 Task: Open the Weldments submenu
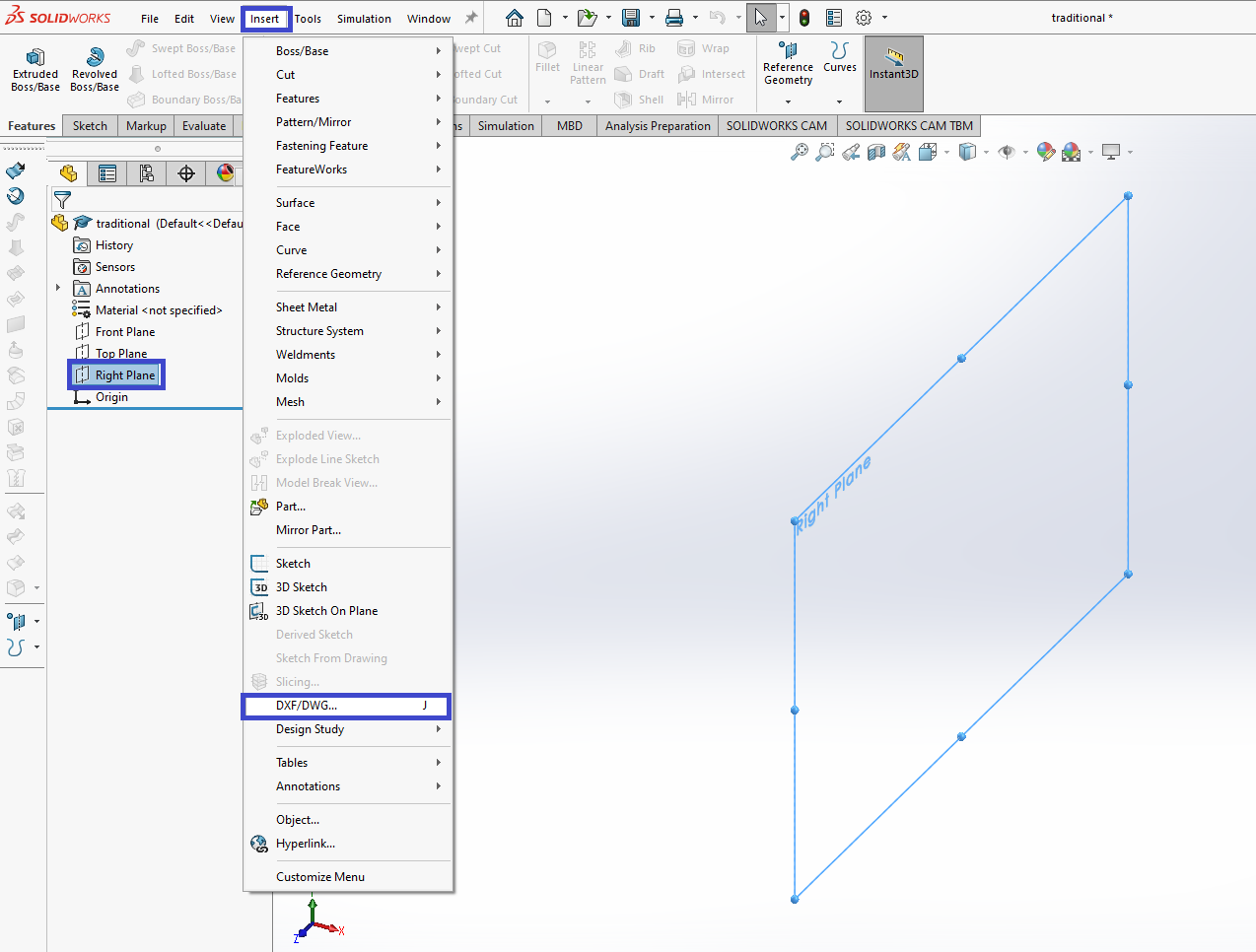click(x=348, y=354)
